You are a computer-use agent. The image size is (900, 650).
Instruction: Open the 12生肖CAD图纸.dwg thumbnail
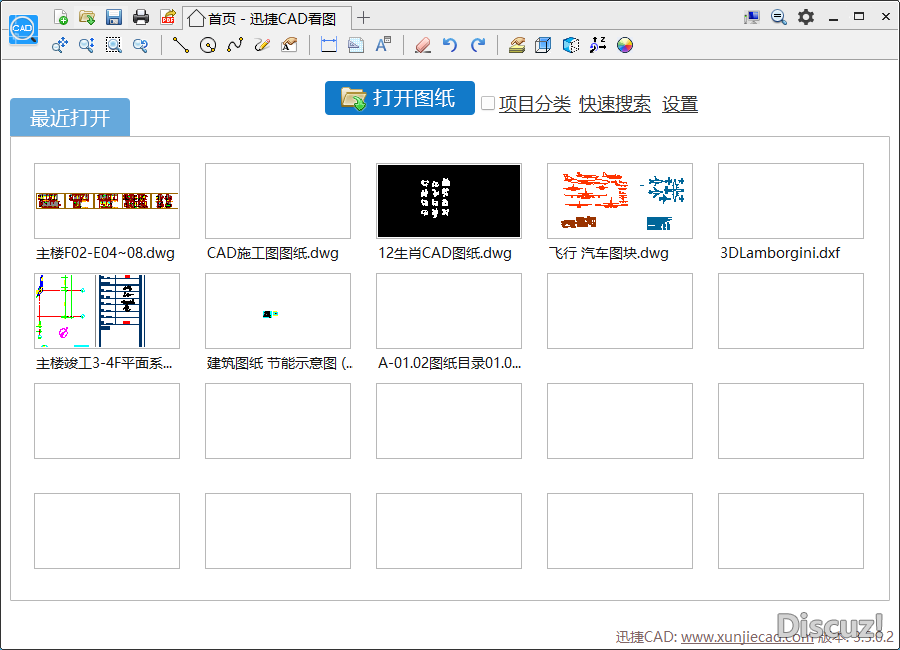point(449,201)
